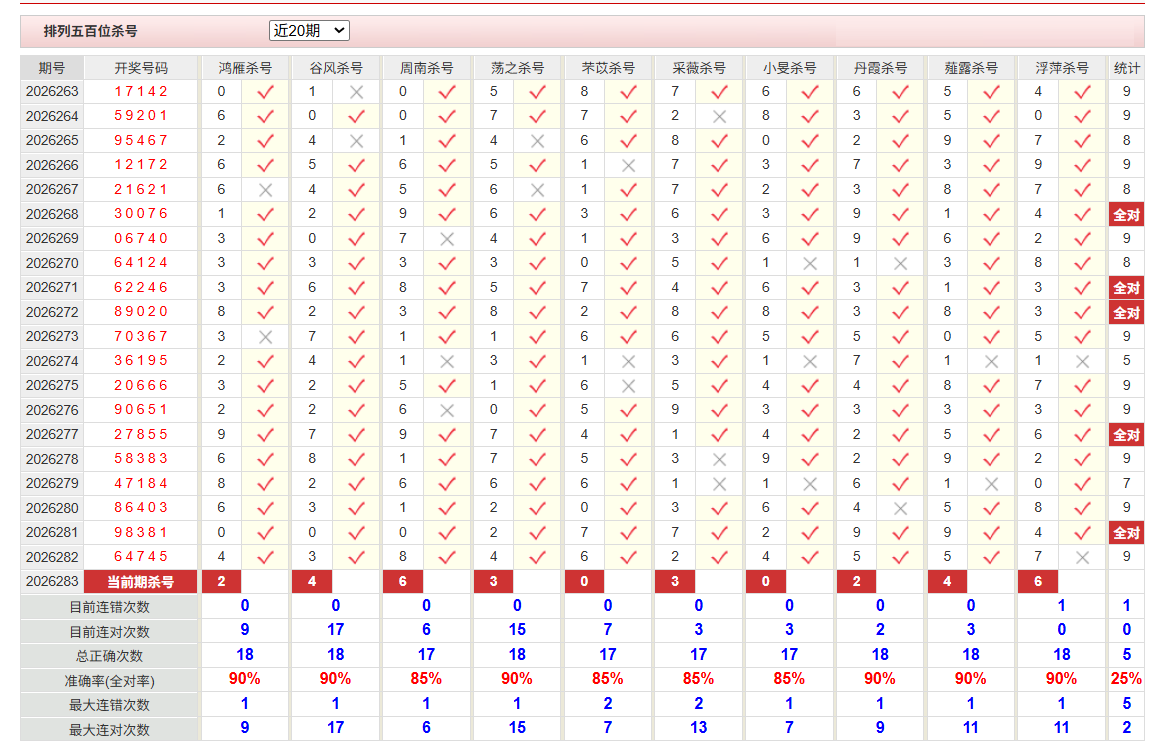Click the red current-period number 6 under 周南杀号
The height and width of the screenshot is (754, 1157).
coord(403,581)
